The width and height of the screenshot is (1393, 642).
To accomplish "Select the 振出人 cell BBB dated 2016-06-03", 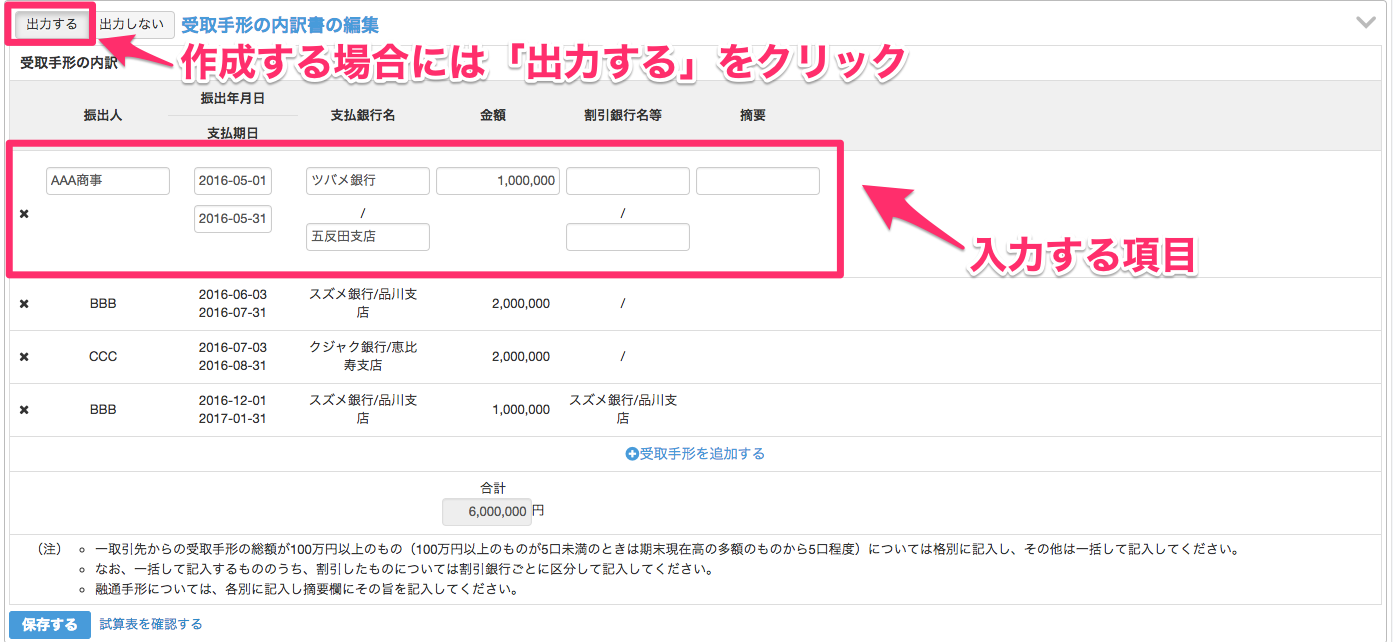I will 103,304.
